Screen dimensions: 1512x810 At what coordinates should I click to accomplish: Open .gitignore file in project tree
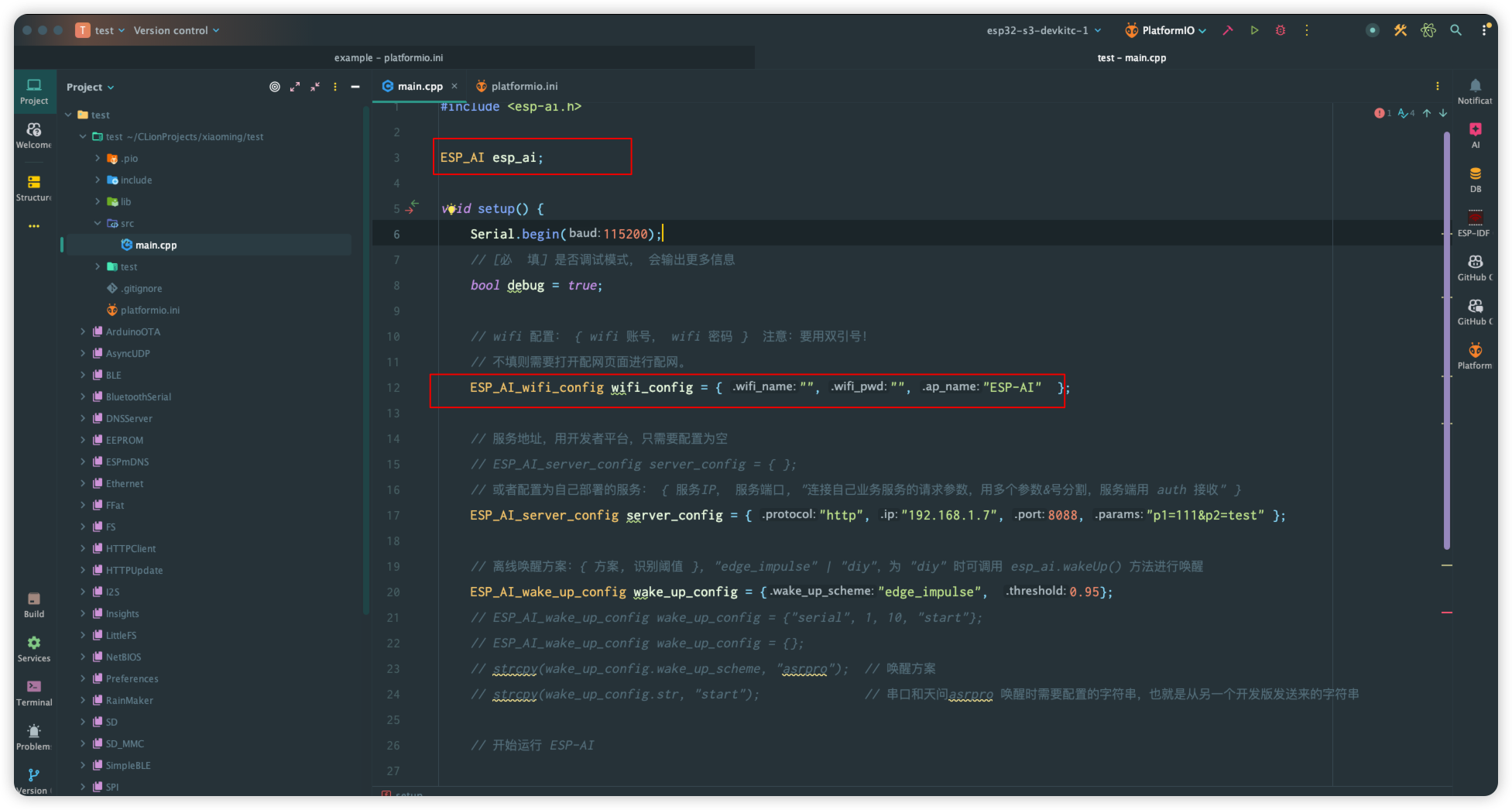click(x=141, y=288)
